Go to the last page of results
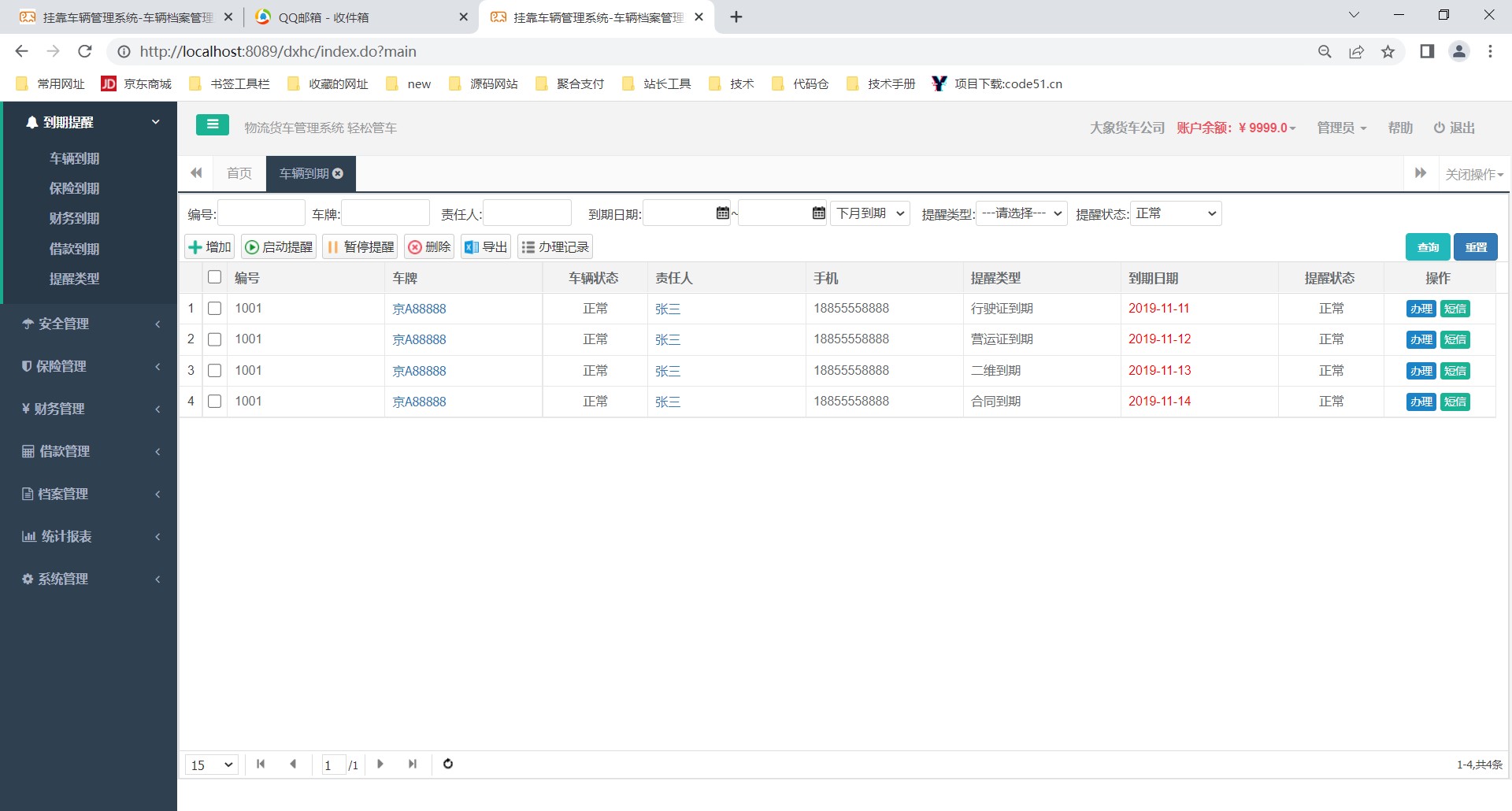 [413, 764]
